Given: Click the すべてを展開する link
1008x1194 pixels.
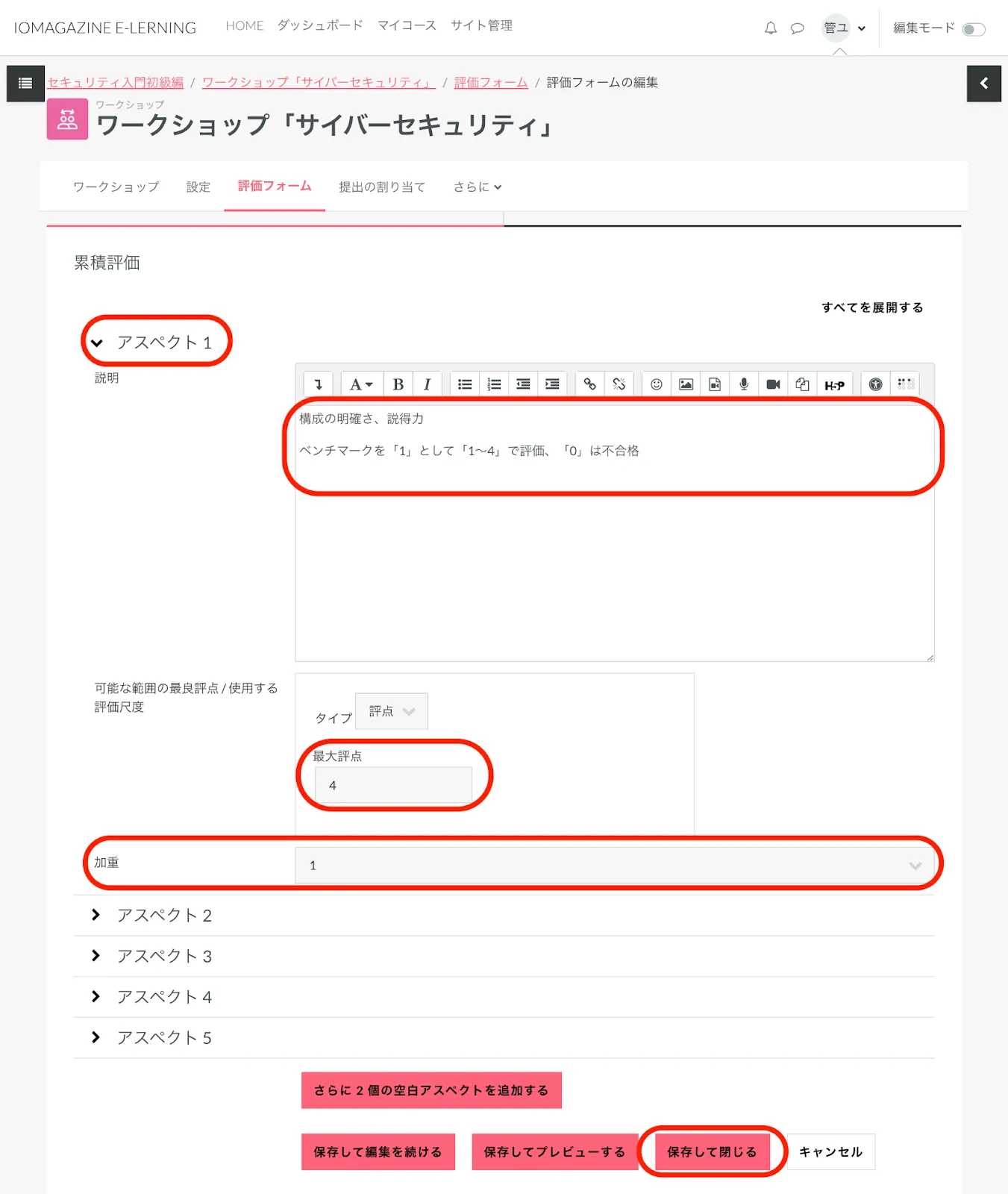Looking at the screenshot, I should click(872, 307).
